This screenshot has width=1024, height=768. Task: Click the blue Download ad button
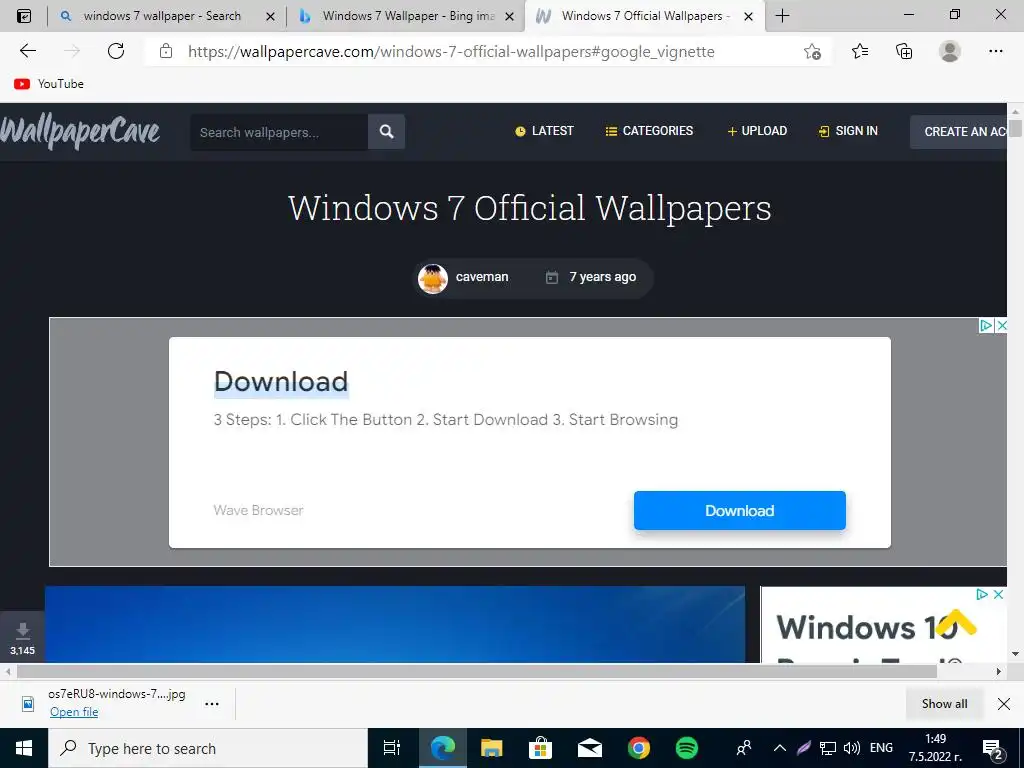[x=739, y=511]
